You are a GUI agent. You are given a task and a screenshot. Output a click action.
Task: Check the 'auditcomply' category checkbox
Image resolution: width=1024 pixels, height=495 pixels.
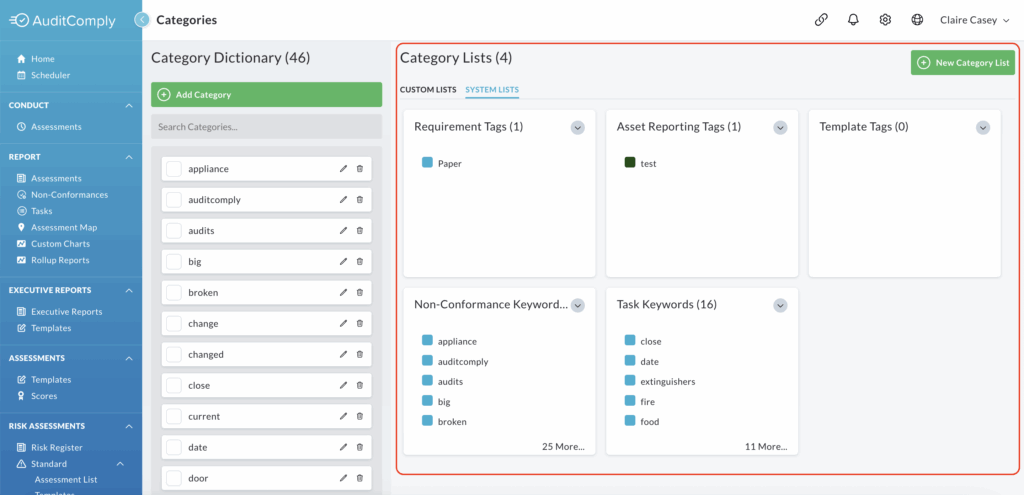(174, 200)
